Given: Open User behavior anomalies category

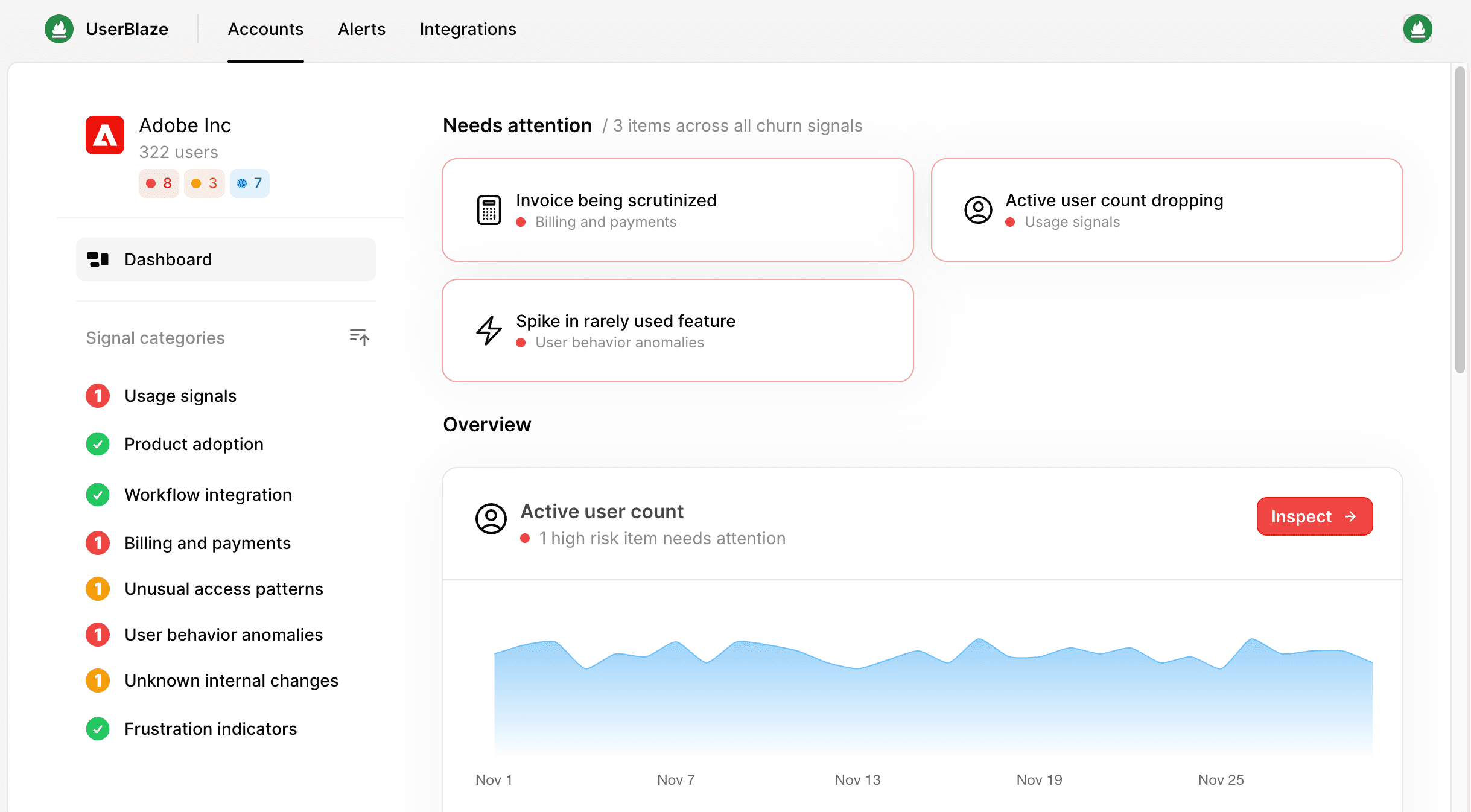Looking at the screenshot, I should pyautogui.click(x=224, y=635).
